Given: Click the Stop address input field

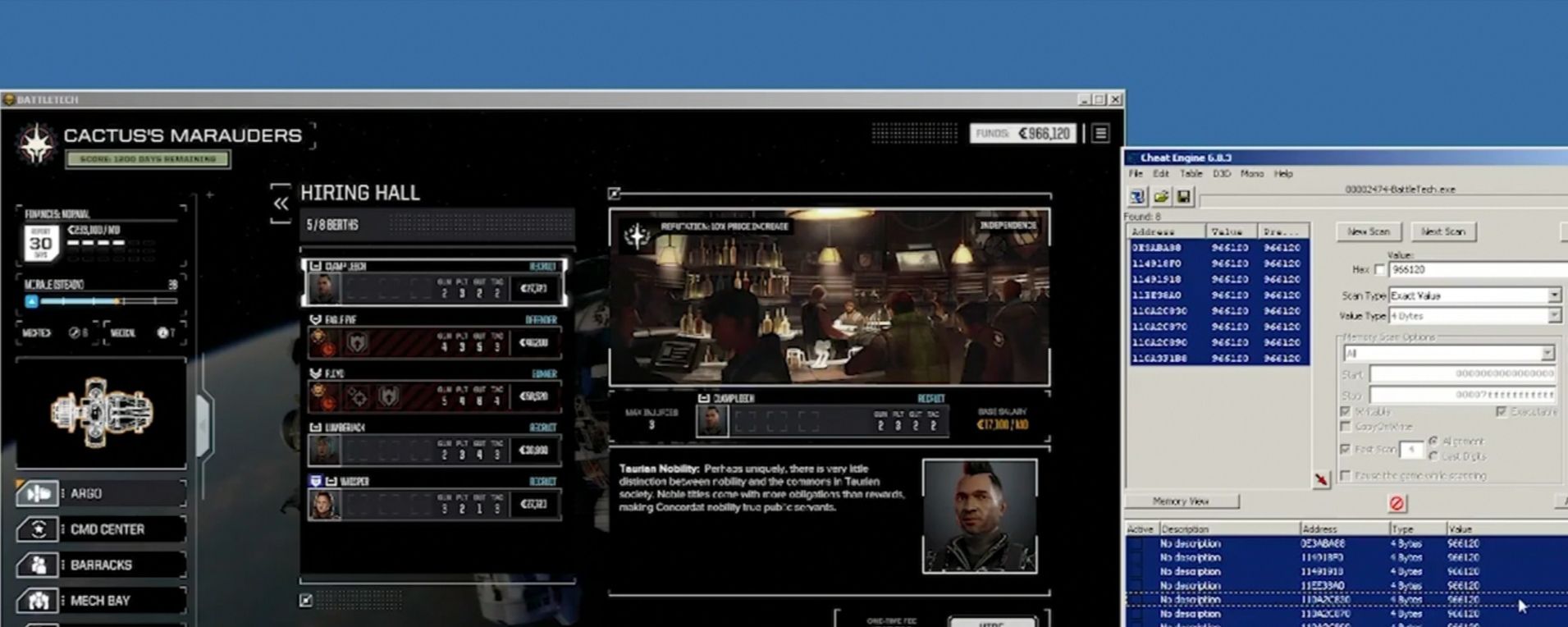Looking at the screenshot, I should 1462,395.
